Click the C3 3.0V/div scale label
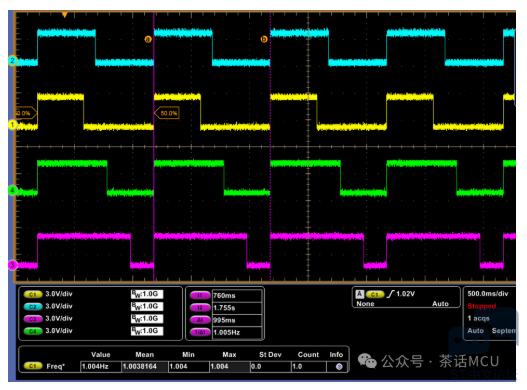The width and height of the screenshot is (527, 390). [59, 318]
